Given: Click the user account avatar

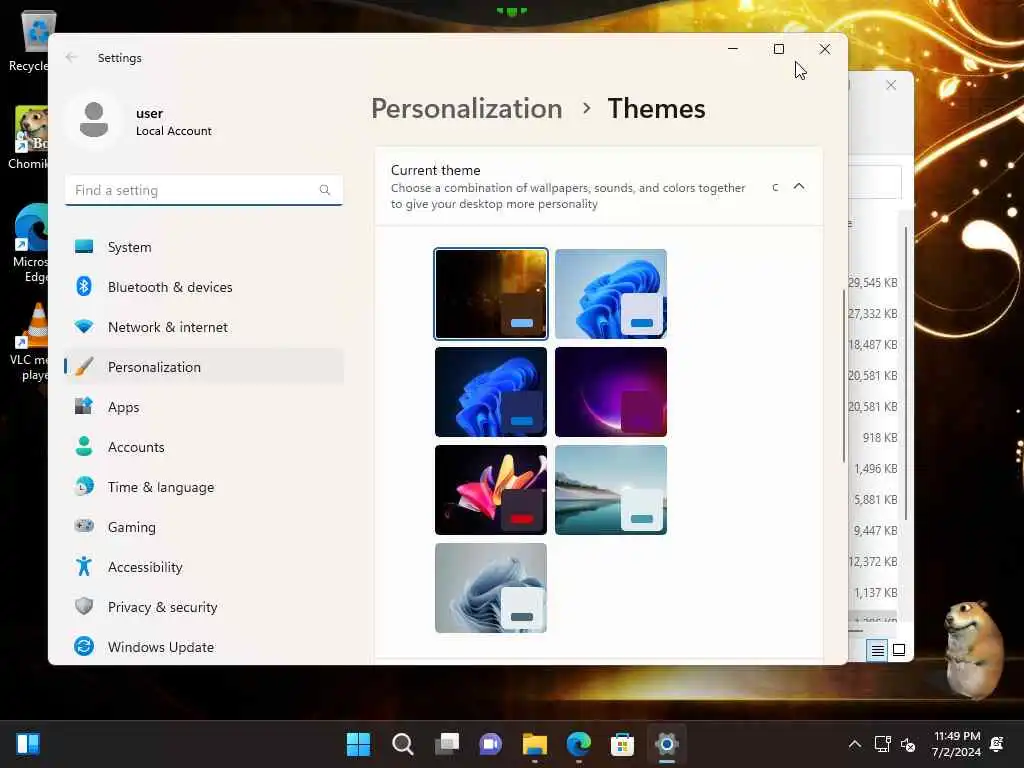Looking at the screenshot, I should (93, 120).
